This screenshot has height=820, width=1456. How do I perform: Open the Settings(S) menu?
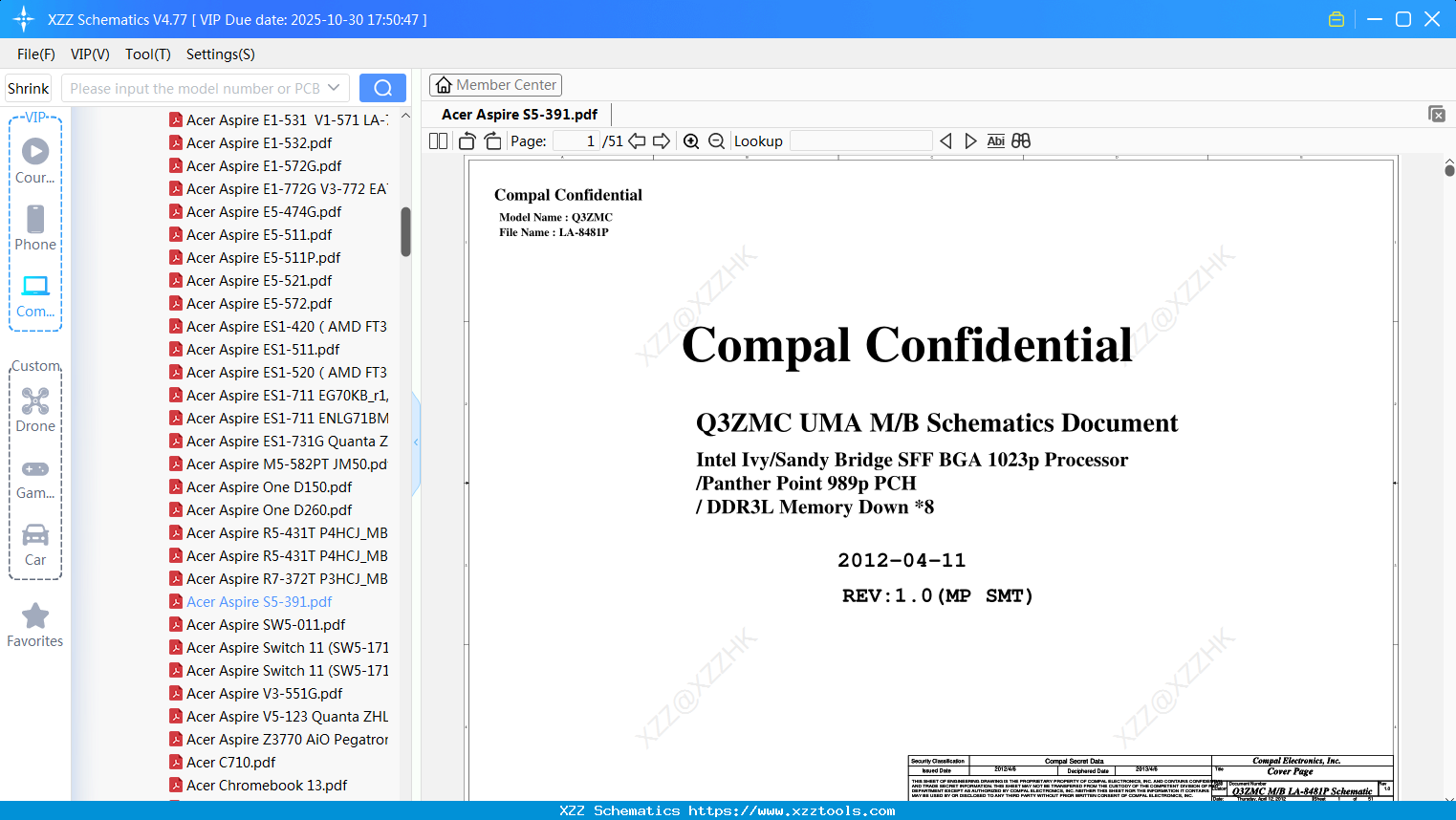coord(221,54)
